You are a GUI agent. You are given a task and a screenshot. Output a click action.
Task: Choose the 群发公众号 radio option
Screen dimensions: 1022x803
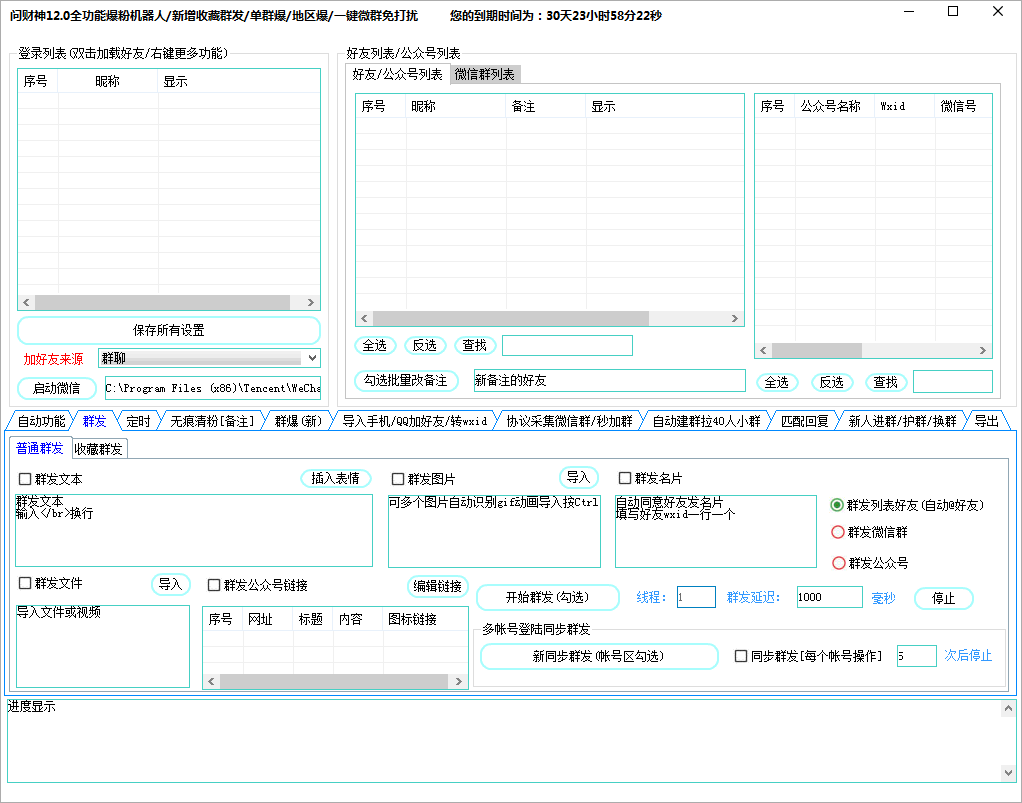click(838, 563)
